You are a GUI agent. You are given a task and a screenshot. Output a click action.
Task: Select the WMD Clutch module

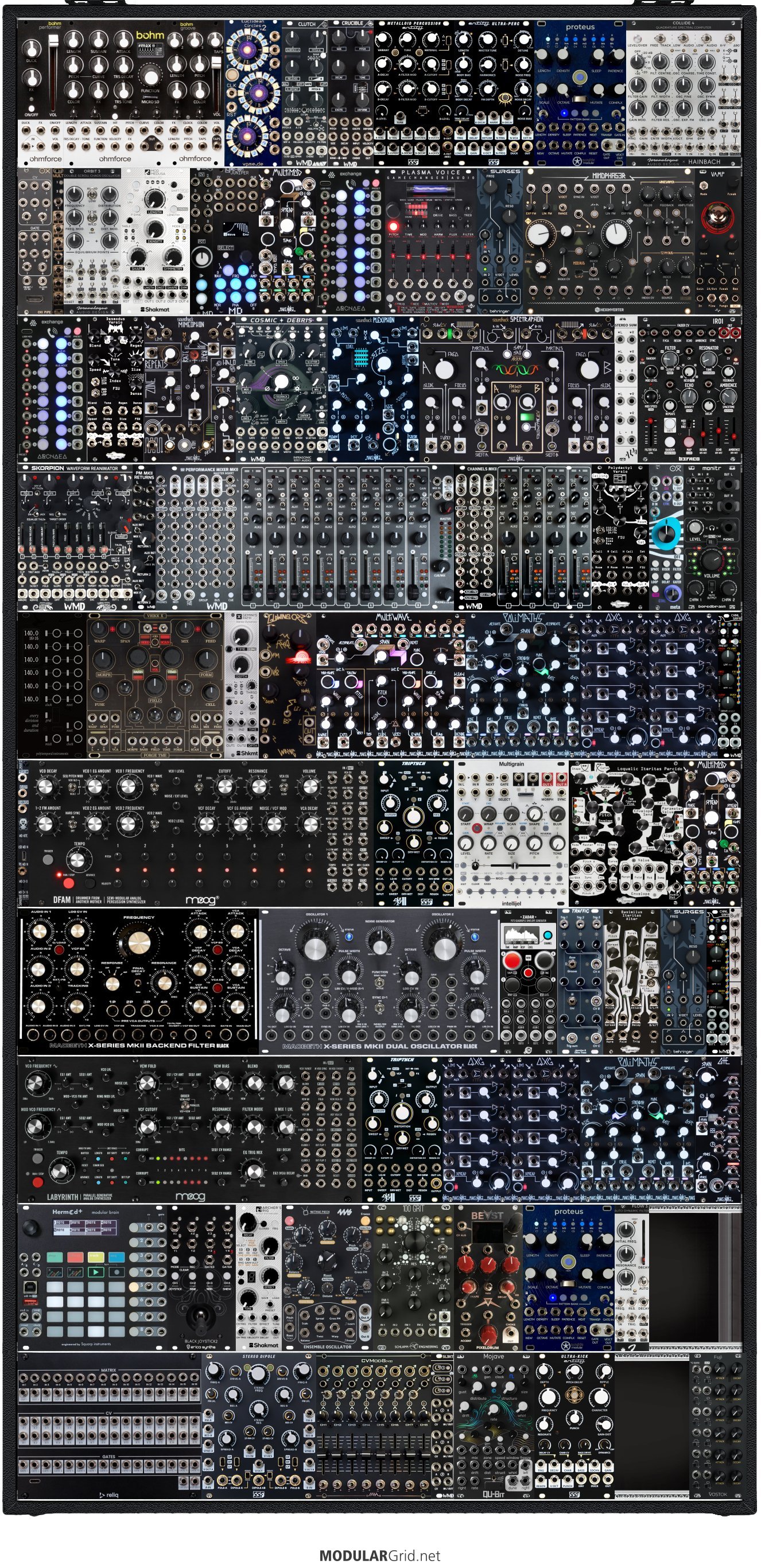[x=304, y=93]
